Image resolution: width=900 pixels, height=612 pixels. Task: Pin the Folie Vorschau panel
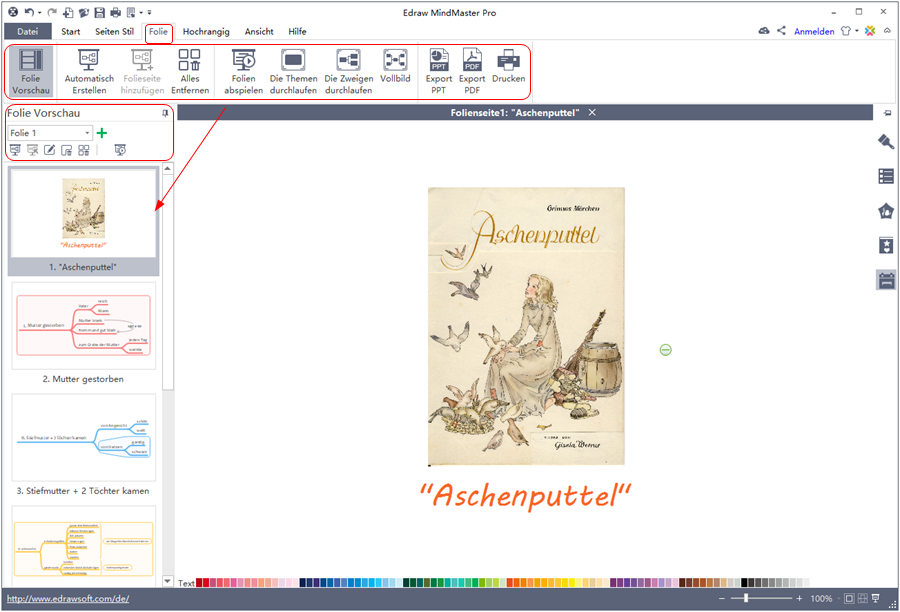coord(165,114)
